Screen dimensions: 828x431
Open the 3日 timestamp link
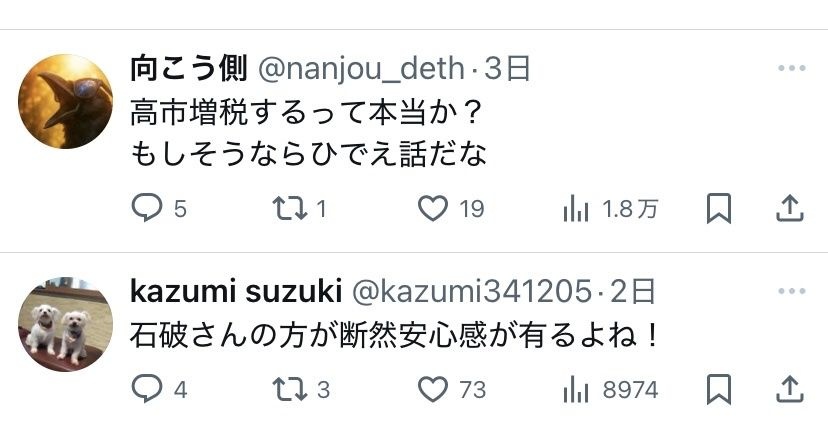click(x=507, y=69)
